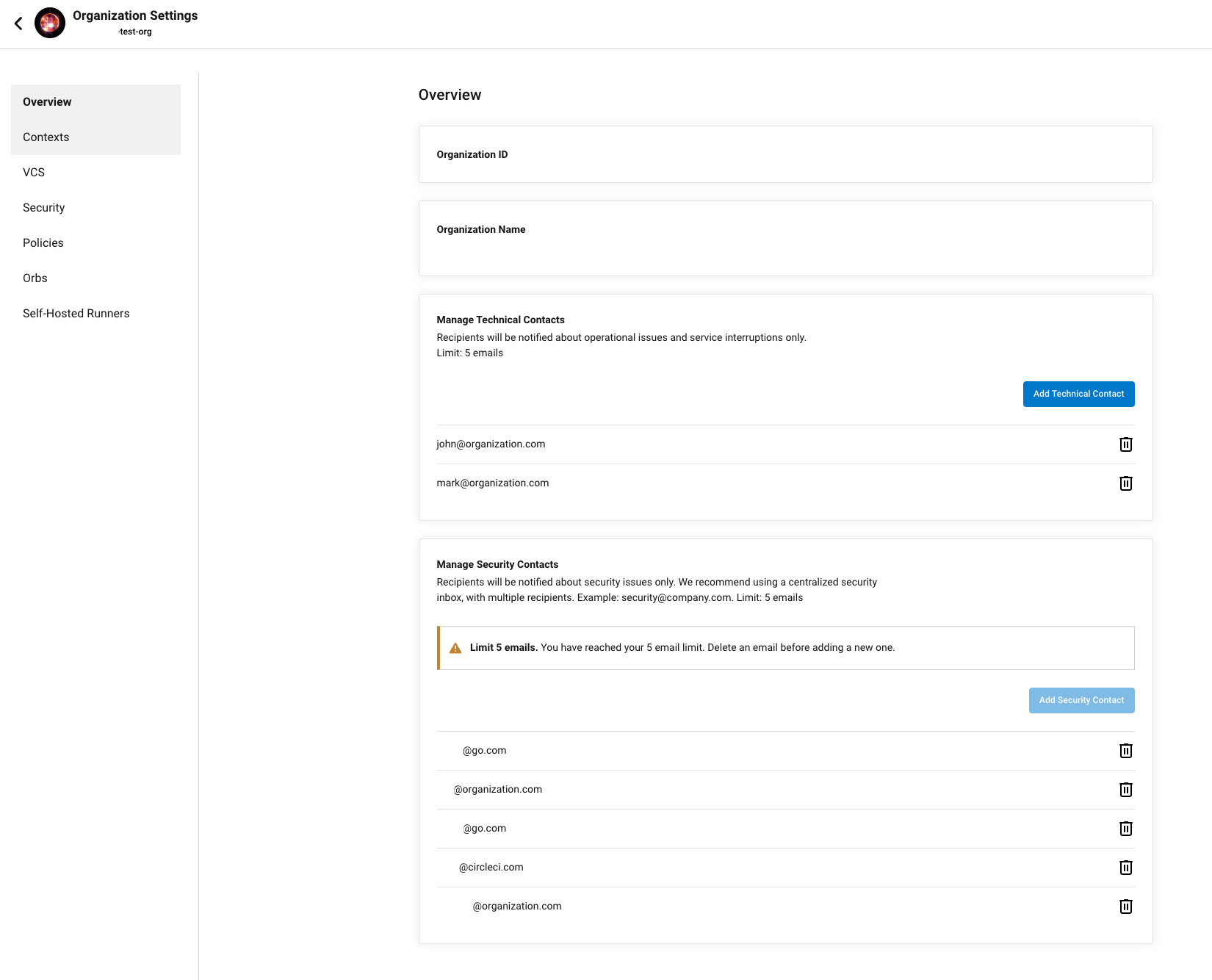Remove mark@organization.com with the trash icon
Screen dimensions: 1212x980
1125,483
